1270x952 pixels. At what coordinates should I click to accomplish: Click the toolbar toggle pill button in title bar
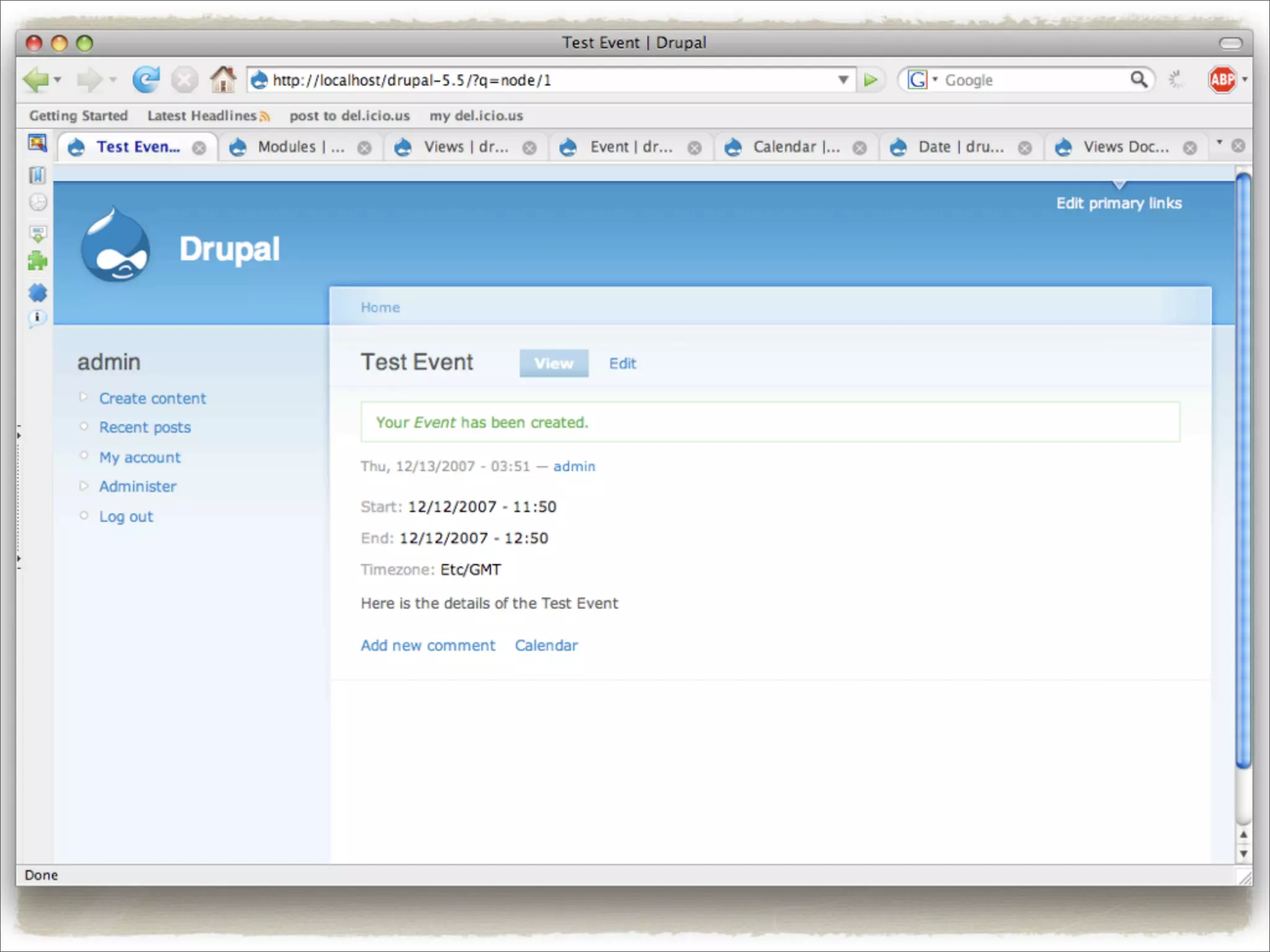point(1231,43)
